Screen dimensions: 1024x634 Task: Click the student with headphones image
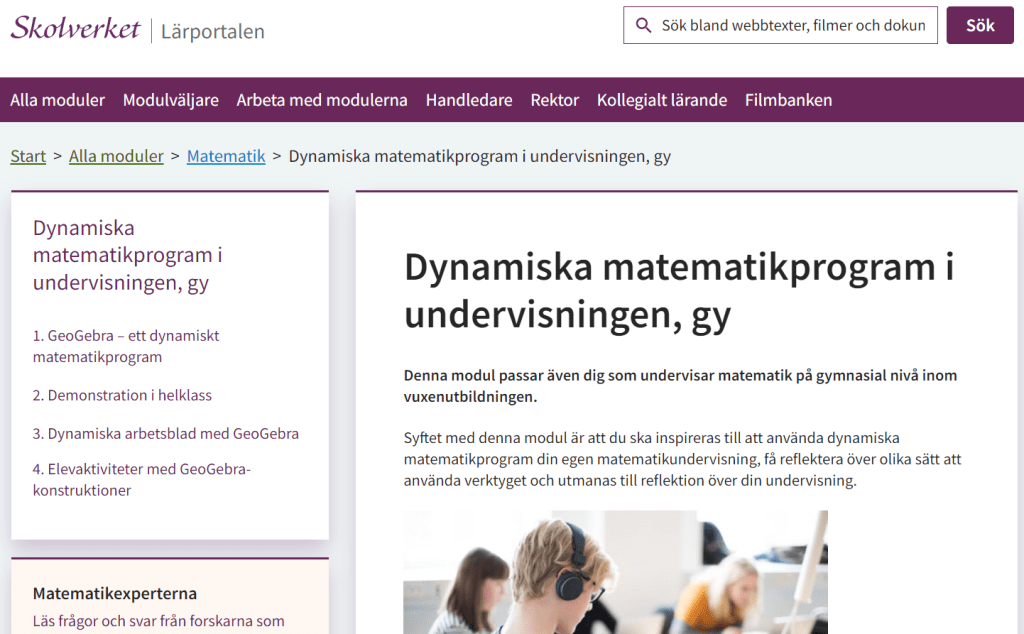click(615, 572)
